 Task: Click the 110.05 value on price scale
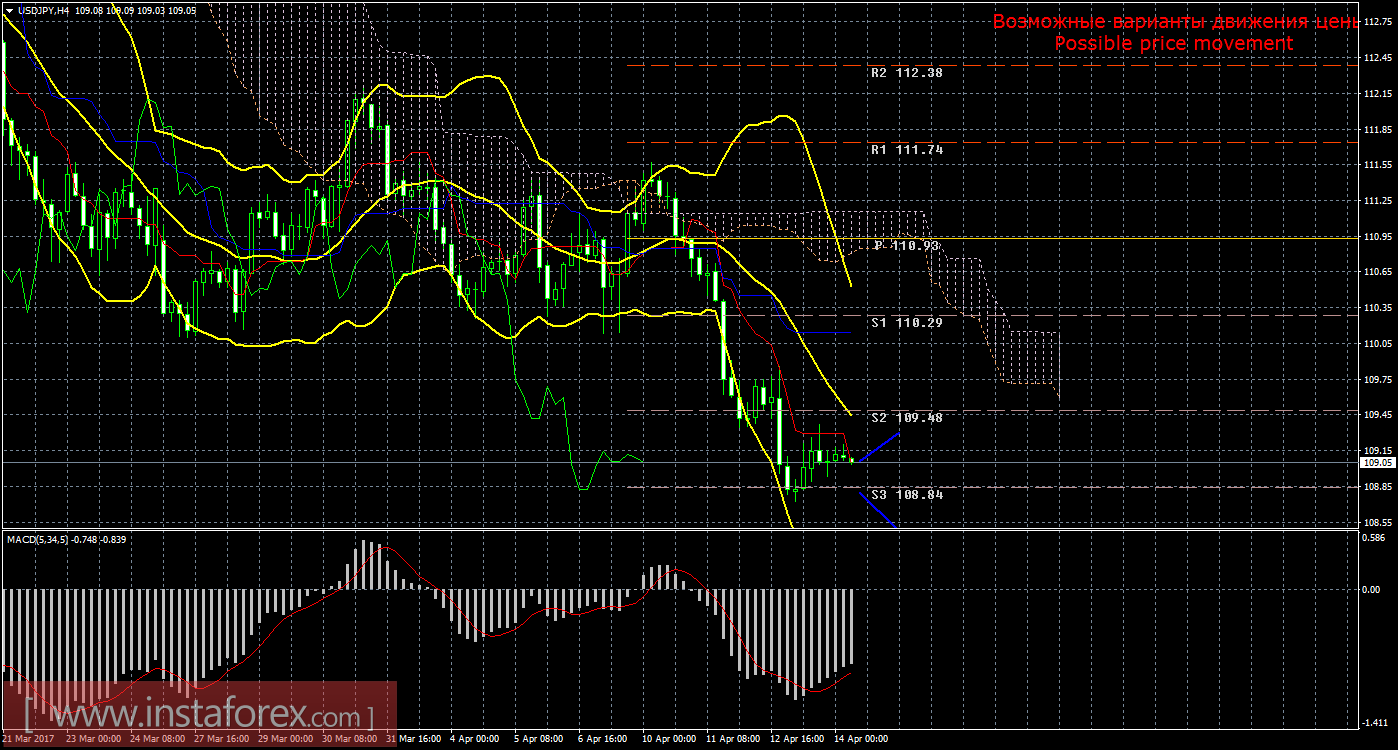1377,343
